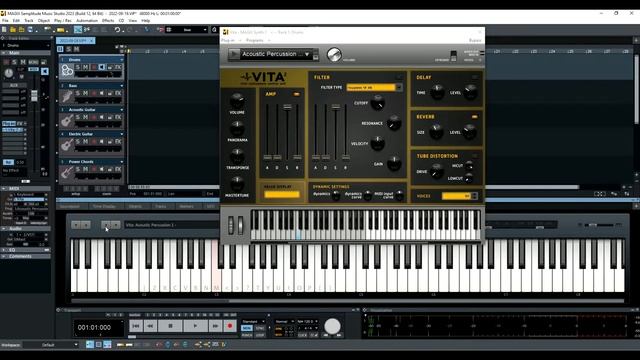
Task: Click the selected mouse mode tool icon
Action: (78, 29)
